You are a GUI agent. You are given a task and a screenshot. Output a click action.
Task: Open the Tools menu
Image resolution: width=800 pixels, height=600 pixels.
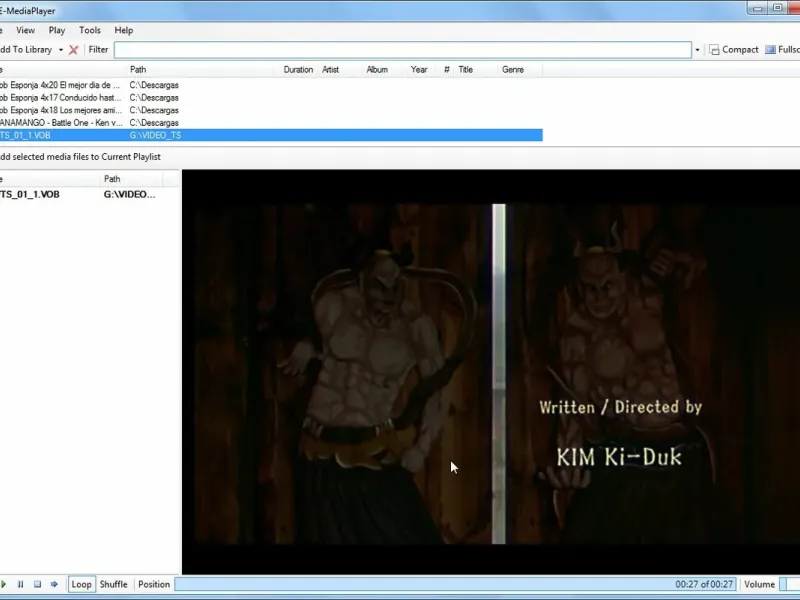pos(90,30)
